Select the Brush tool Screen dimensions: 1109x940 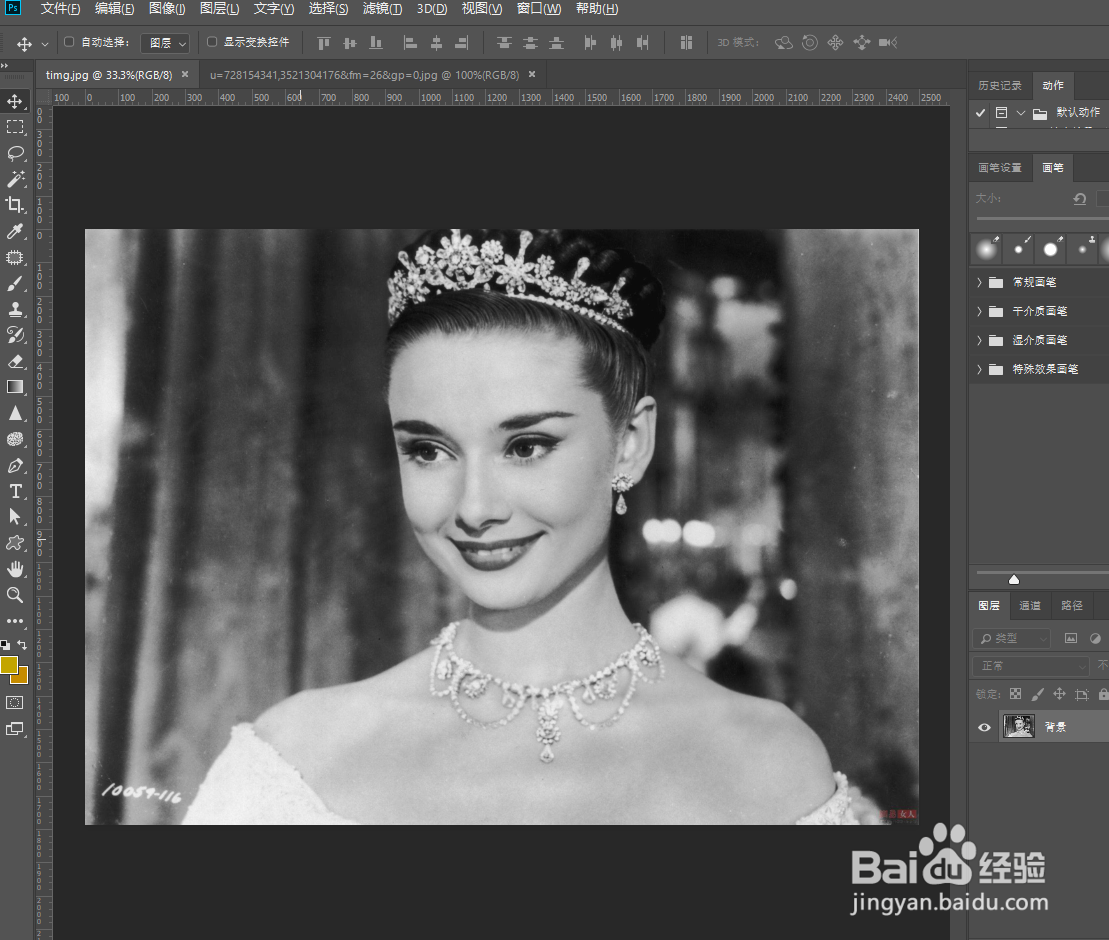point(15,284)
